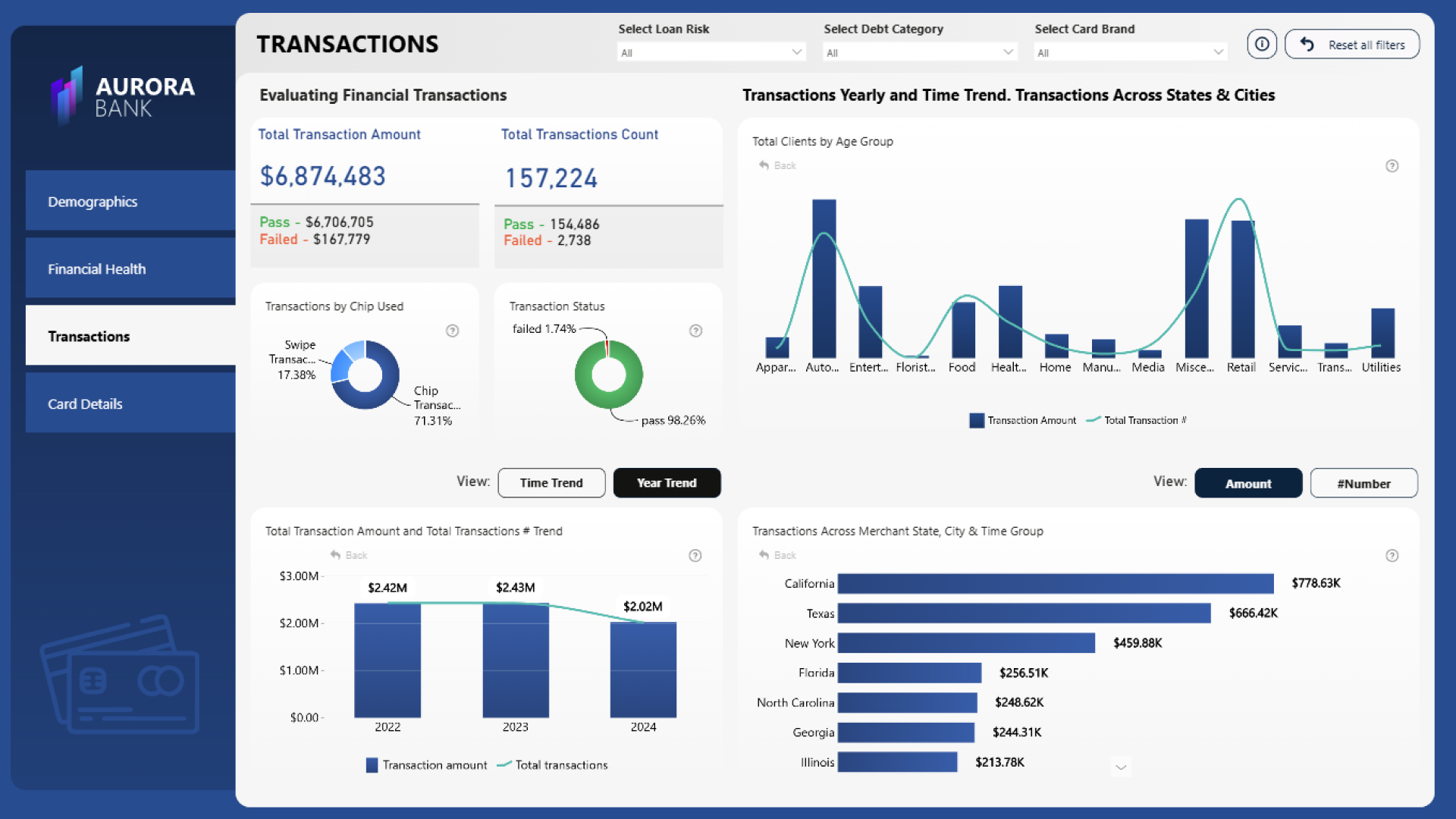This screenshot has height=819, width=1456.
Task: Toggle state chart to #Number view
Action: [1363, 484]
